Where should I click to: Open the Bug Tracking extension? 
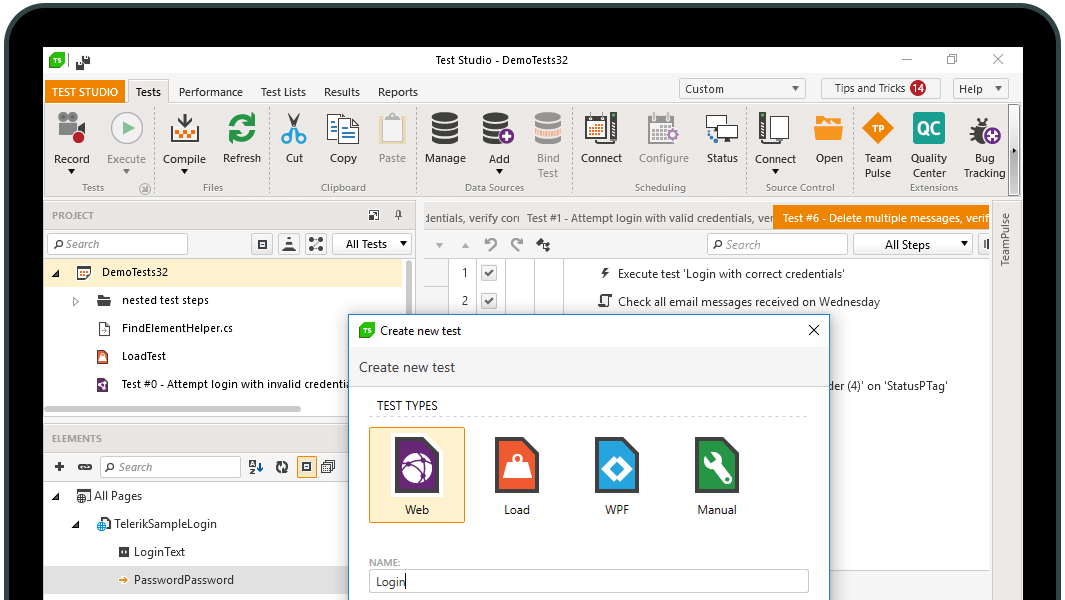984,130
